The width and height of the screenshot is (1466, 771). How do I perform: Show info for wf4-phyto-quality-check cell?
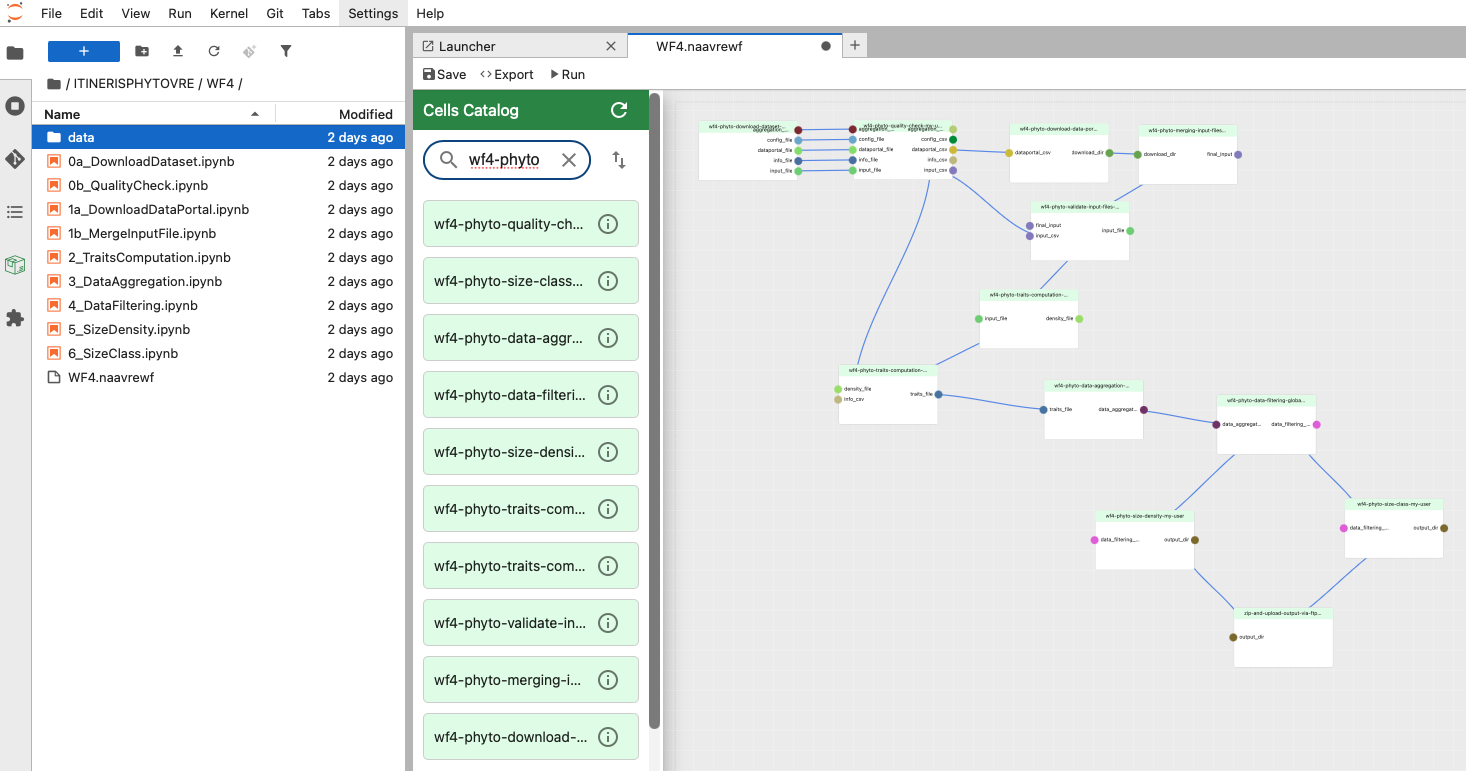[607, 224]
